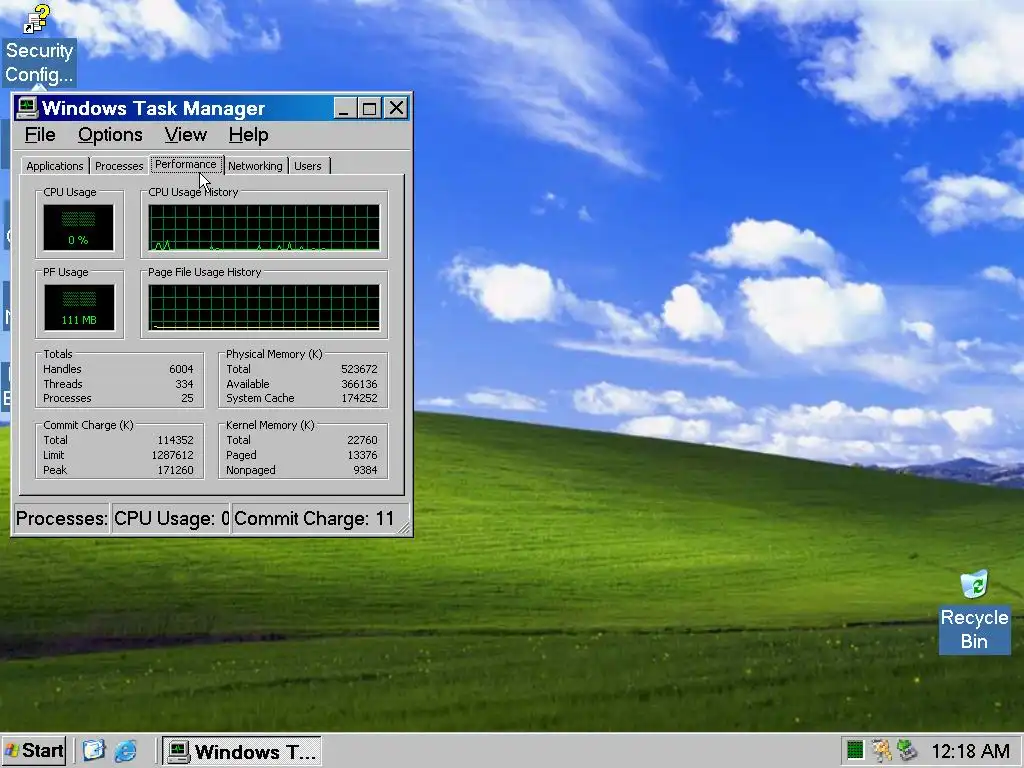Switch to the Applications tab
1024x768 pixels.
point(54,166)
